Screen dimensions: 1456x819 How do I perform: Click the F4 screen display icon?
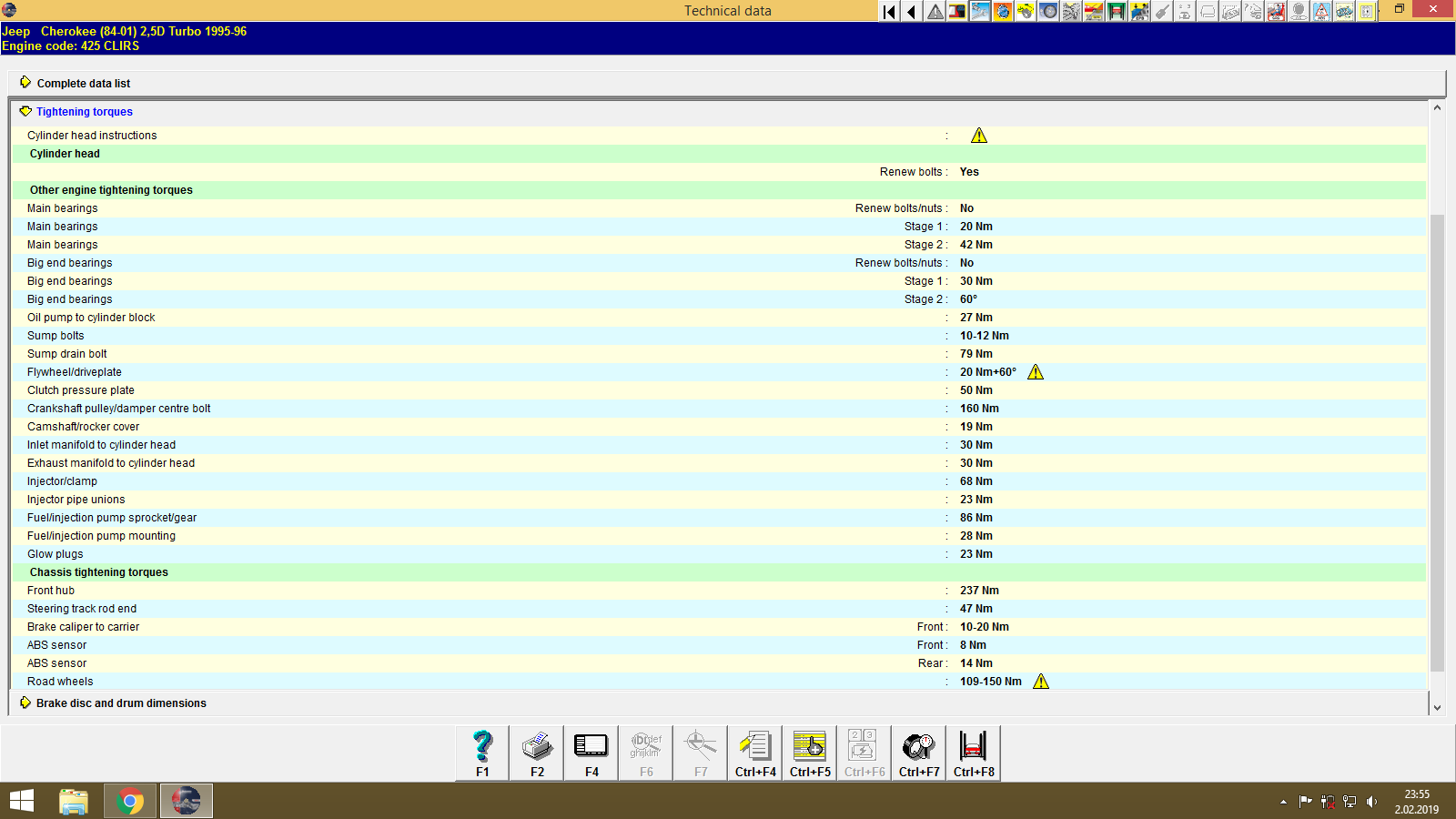coord(591,746)
